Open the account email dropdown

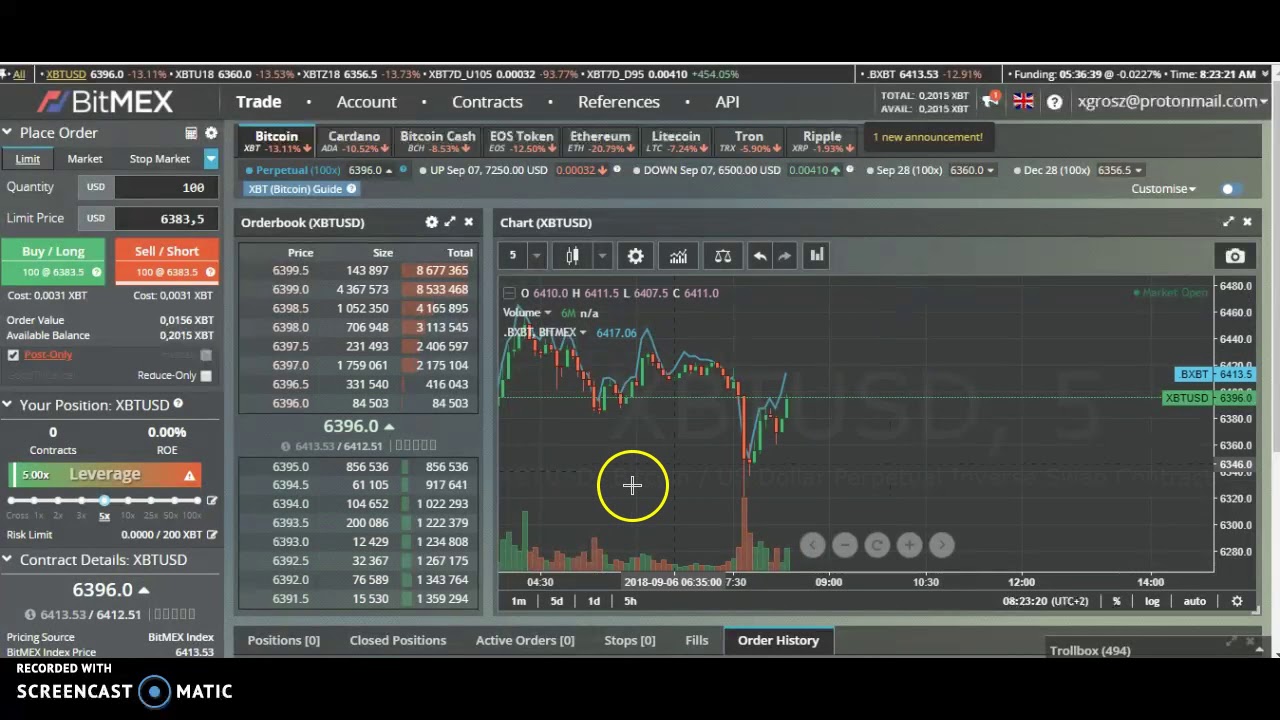1172,101
